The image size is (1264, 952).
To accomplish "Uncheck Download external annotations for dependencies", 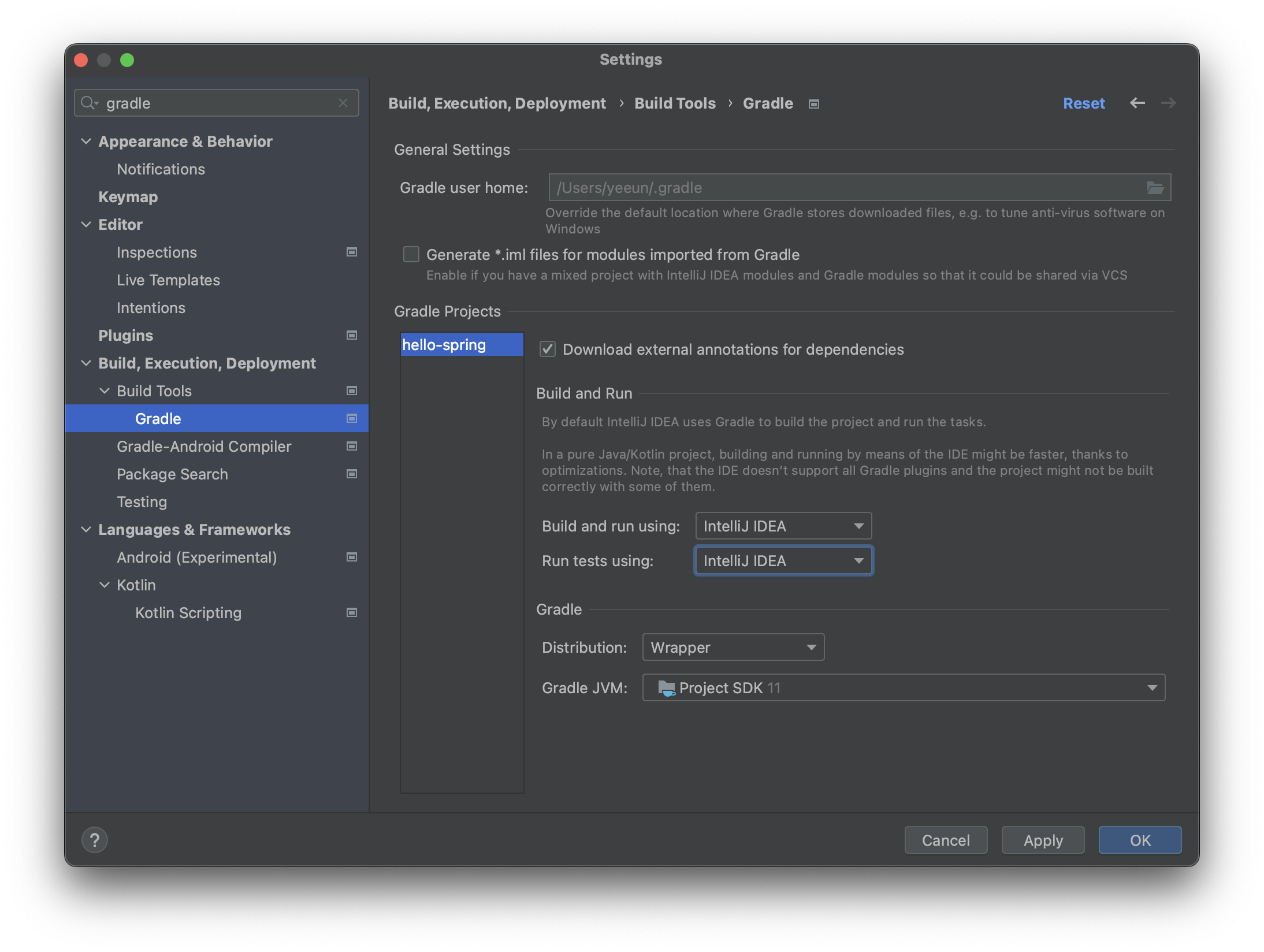I will [547, 349].
